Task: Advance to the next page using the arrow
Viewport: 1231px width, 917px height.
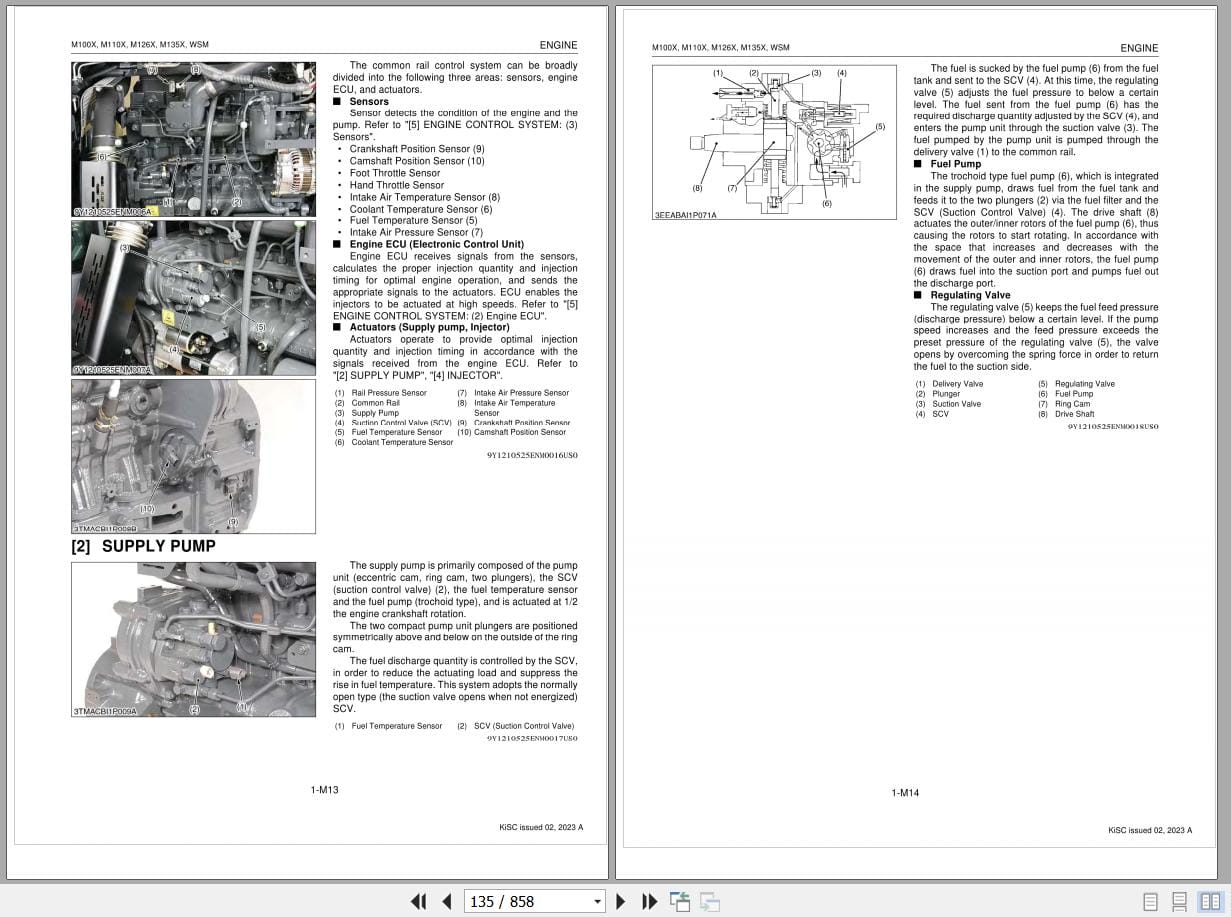Action: tap(621, 901)
